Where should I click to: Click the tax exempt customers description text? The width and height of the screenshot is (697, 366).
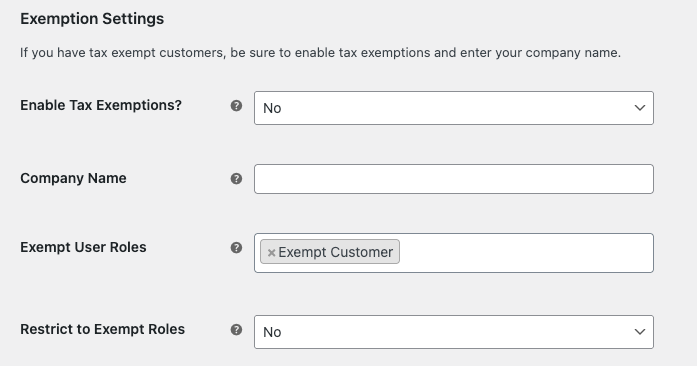pyautogui.click(x=320, y=52)
